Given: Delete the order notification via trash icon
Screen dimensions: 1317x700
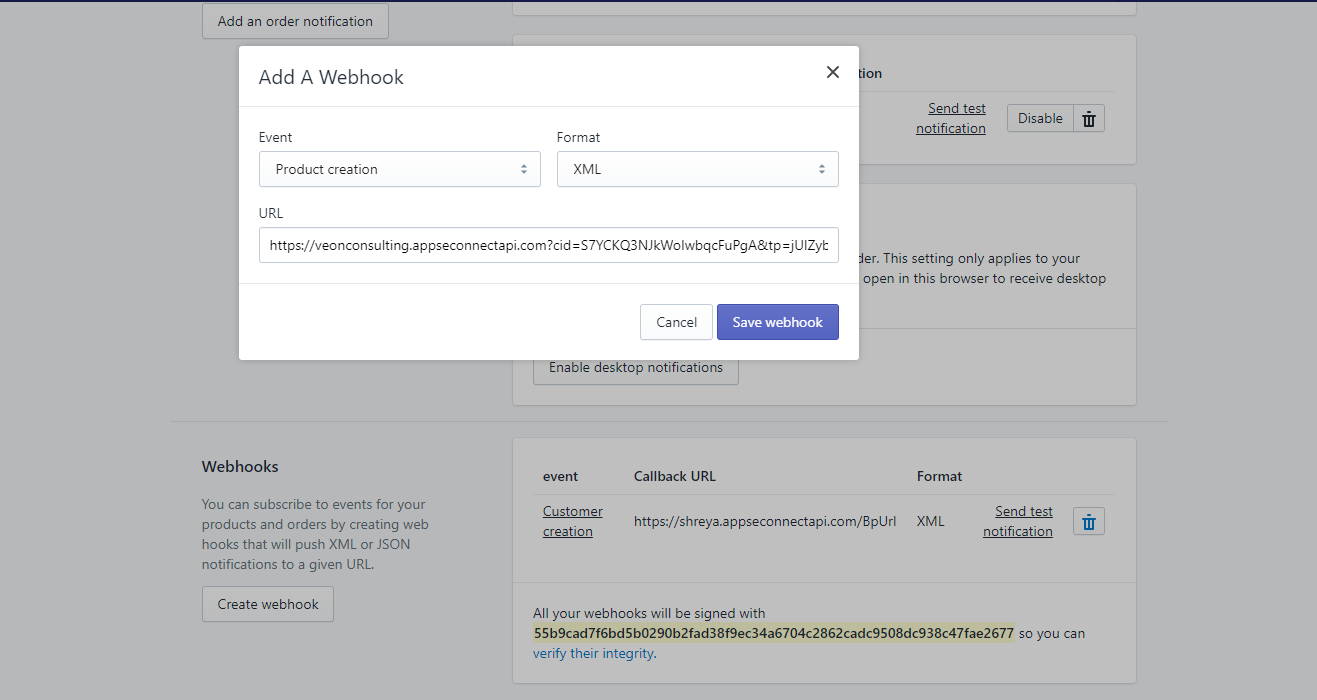Looking at the screenshot, I should click(1088, 117).
